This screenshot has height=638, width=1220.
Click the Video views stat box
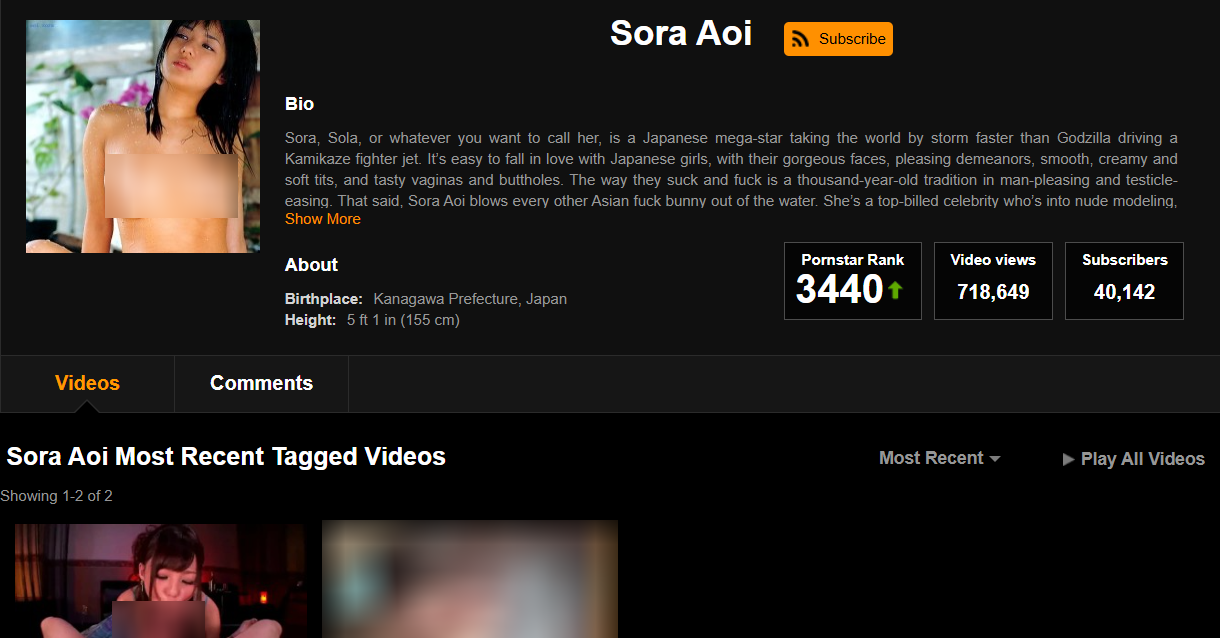point(993,281)
